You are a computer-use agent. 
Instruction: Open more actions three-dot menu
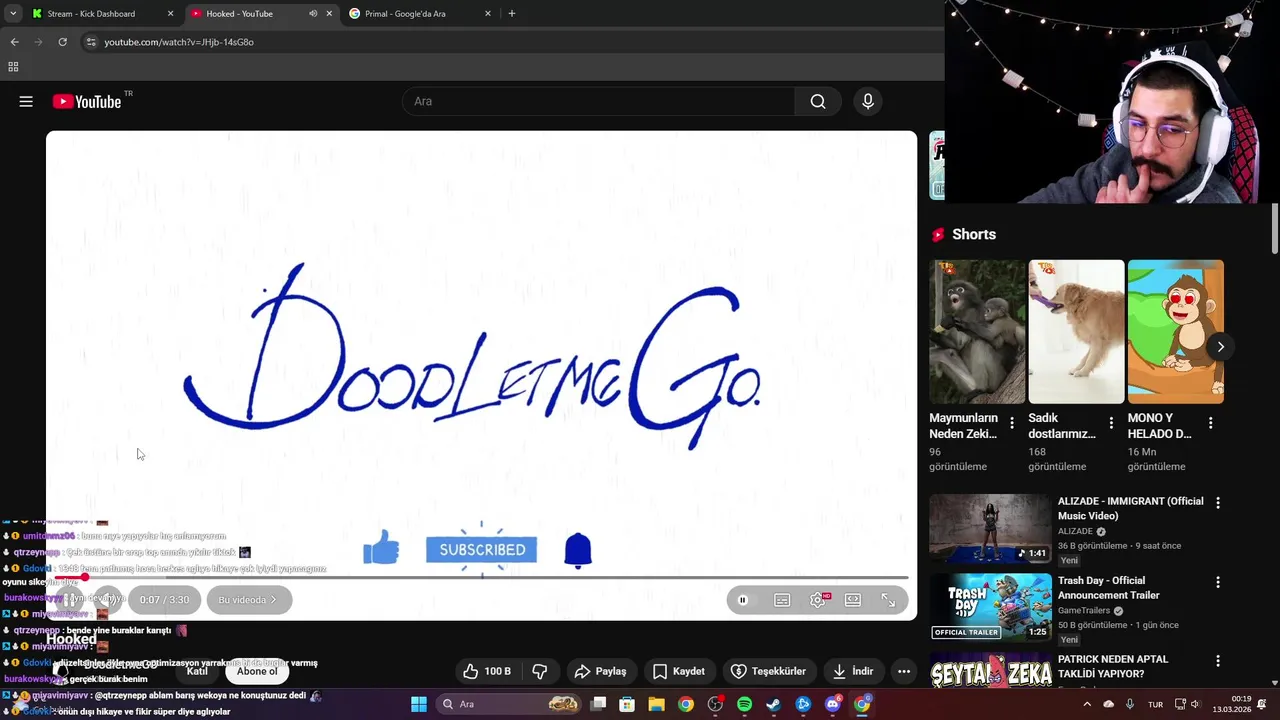(904, 671)
